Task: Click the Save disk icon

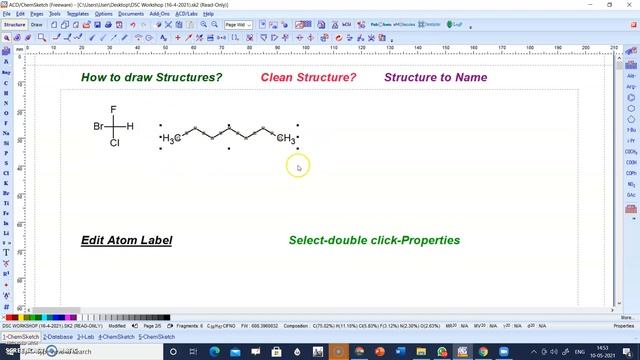Action: pyautogui.click(x=97, y=25)
